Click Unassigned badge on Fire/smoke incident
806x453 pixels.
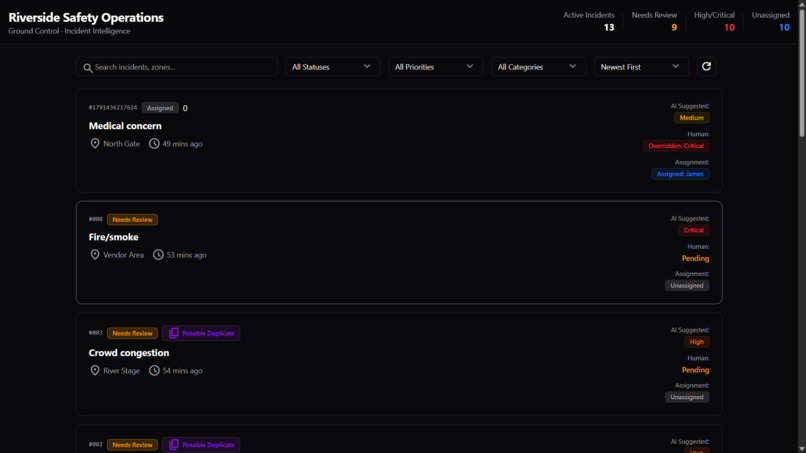pyautogui.click(x=687, y=285)
